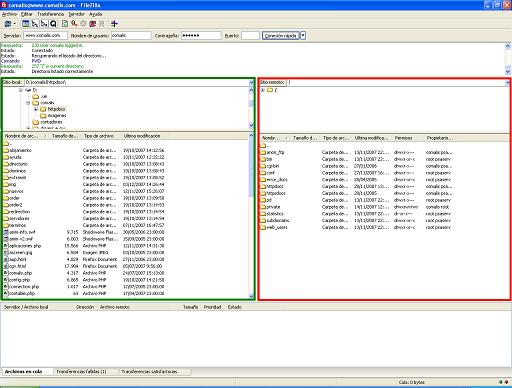Open the Editar menu

click(x=27, y=14)
